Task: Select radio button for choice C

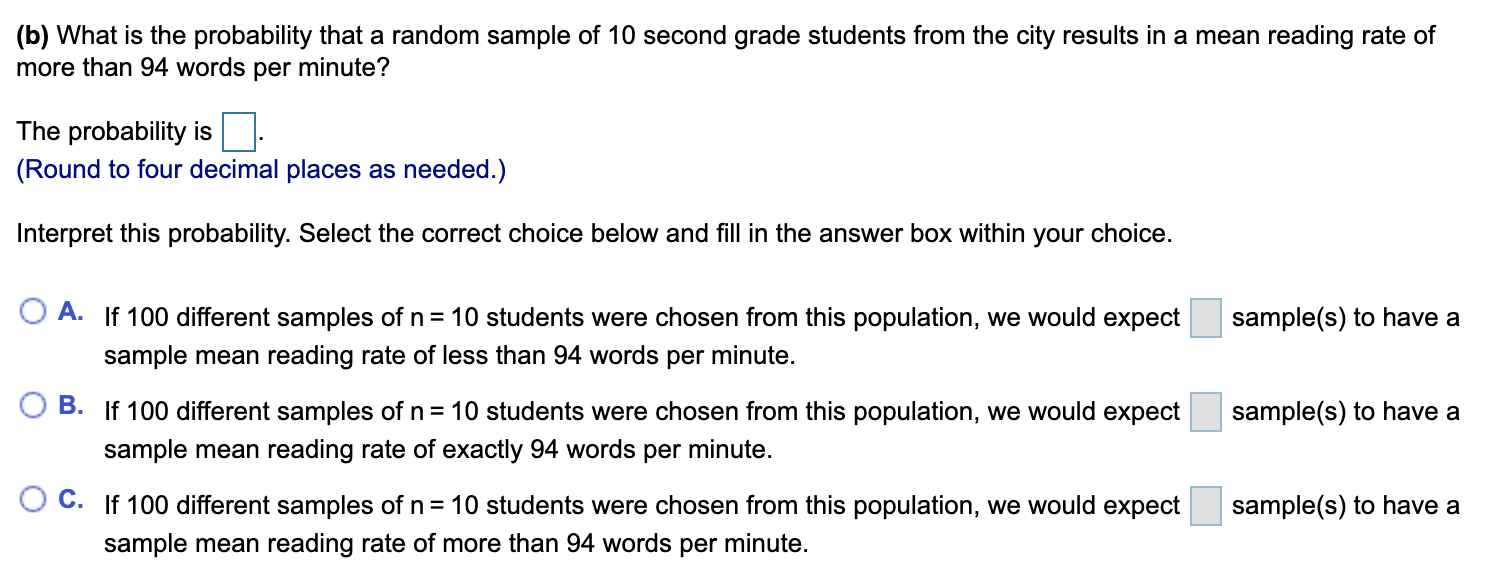Action: pyautogui.click(x=33, y=501)
